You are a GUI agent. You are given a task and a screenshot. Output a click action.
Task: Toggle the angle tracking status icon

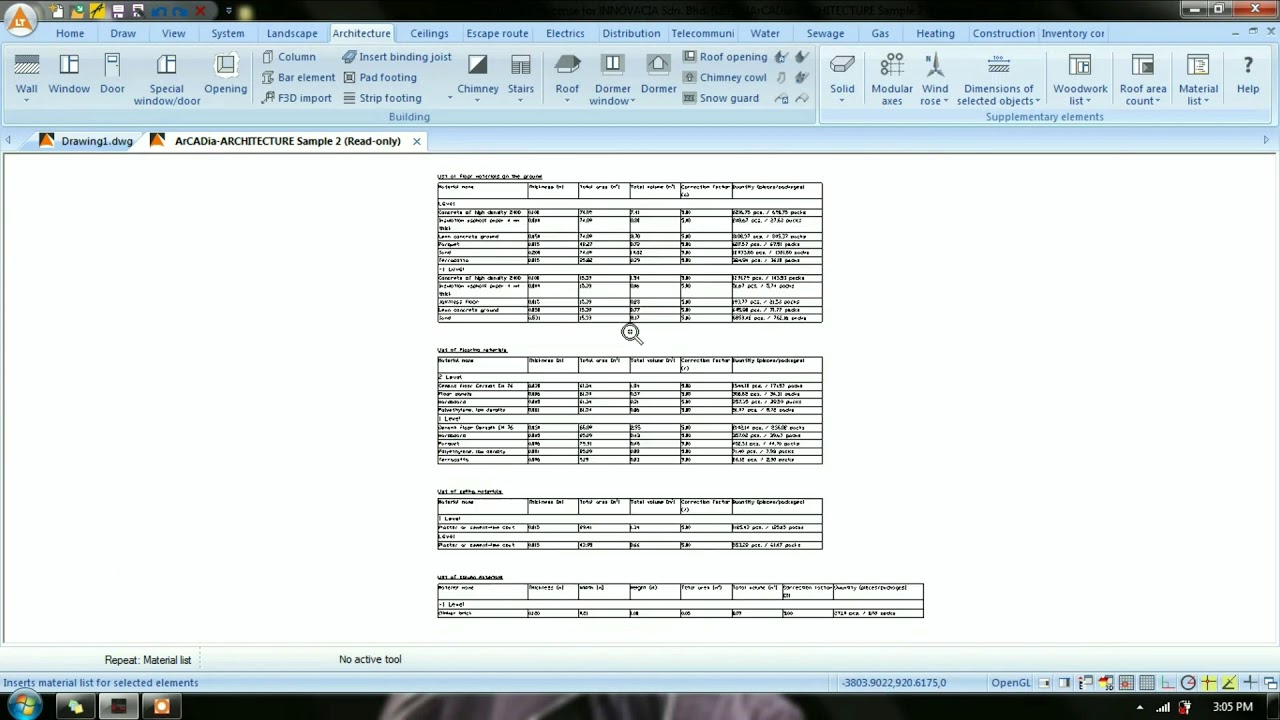1229,683
